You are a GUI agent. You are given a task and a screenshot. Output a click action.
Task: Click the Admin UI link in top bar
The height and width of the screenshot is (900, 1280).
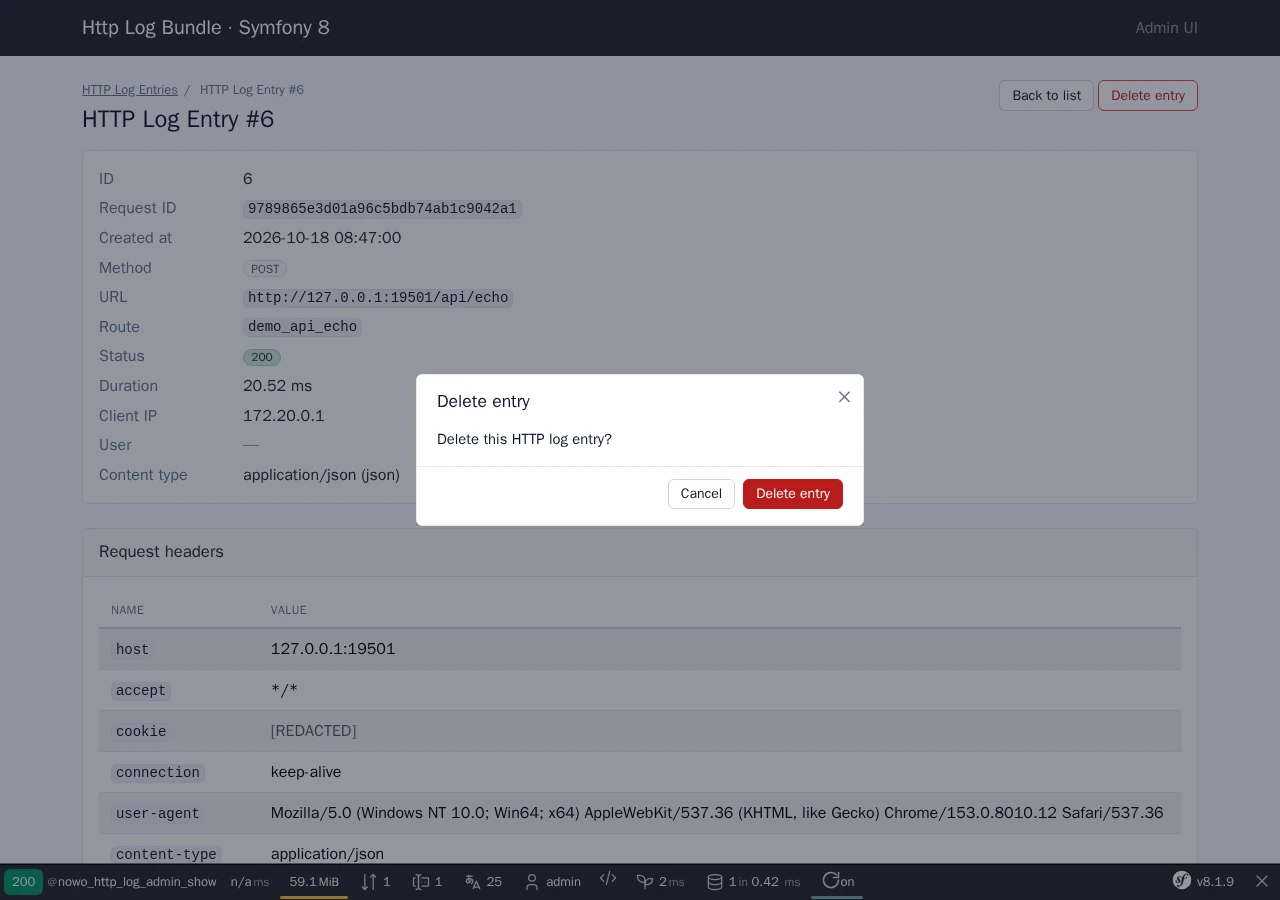pyautogui.click(x=1166, y=28)
